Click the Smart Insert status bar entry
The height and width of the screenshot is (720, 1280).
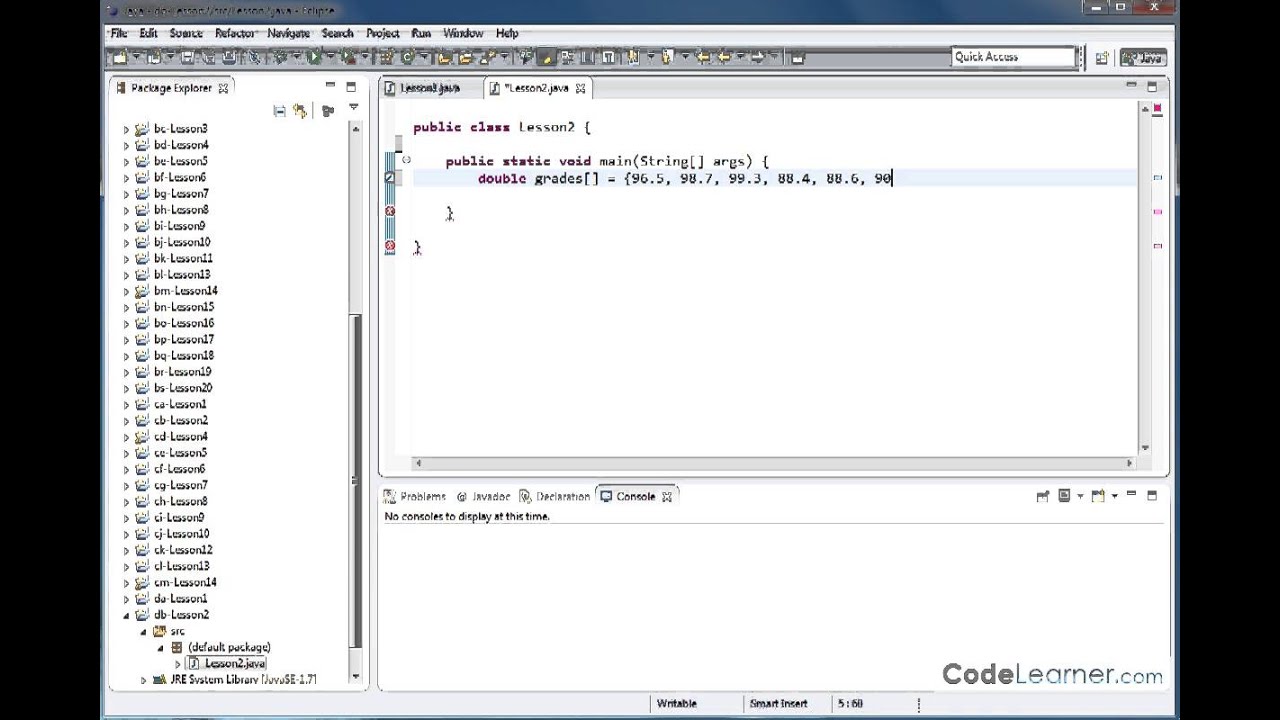tap(778, 704)
